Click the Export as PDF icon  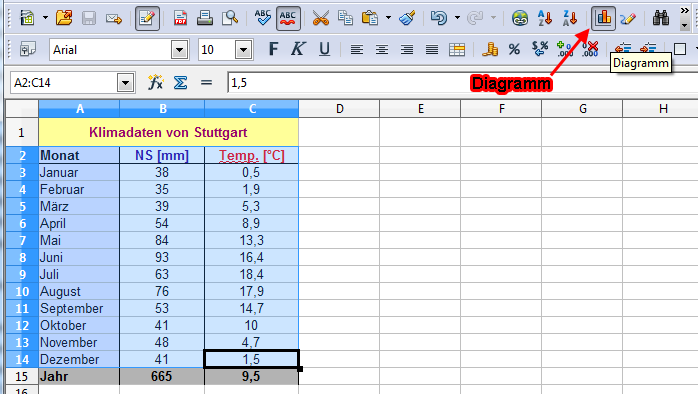[180, 18]
